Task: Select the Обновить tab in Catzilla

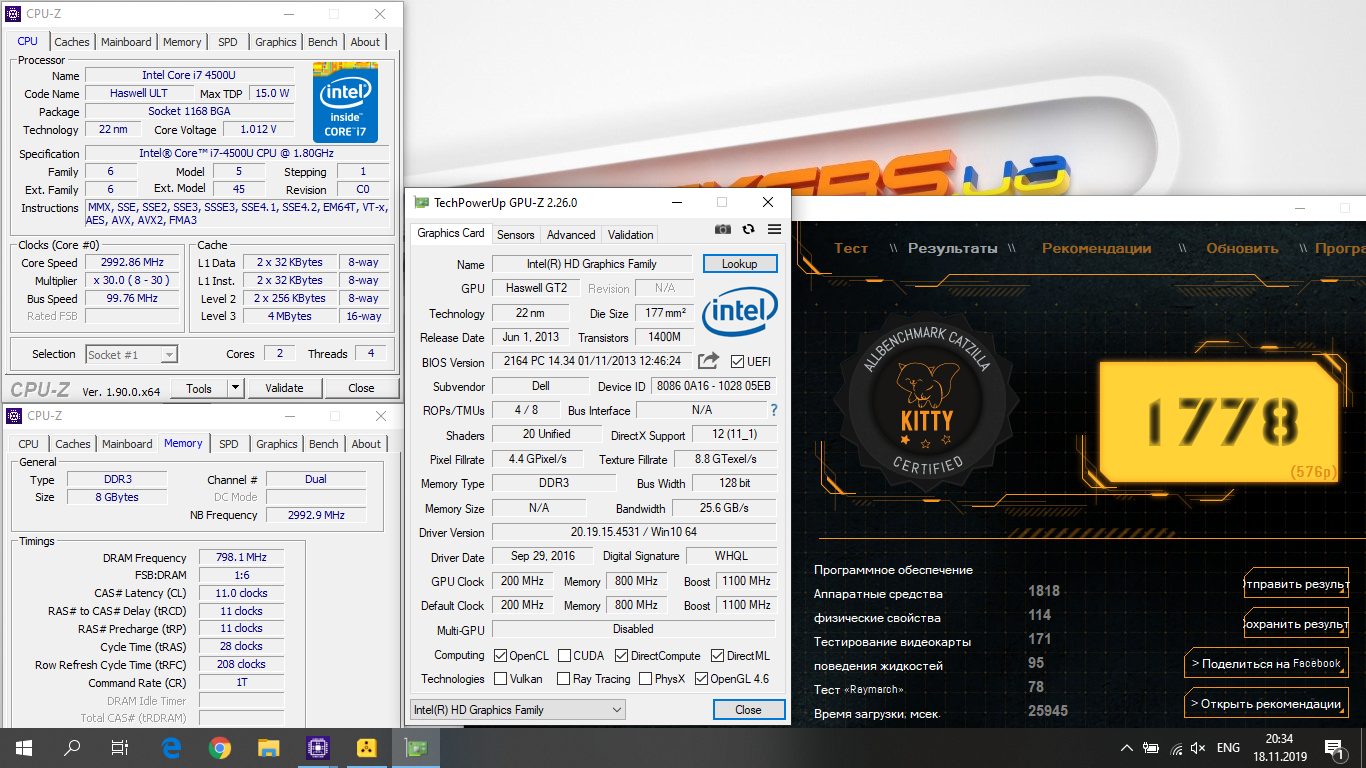Action: (1242, 248)
